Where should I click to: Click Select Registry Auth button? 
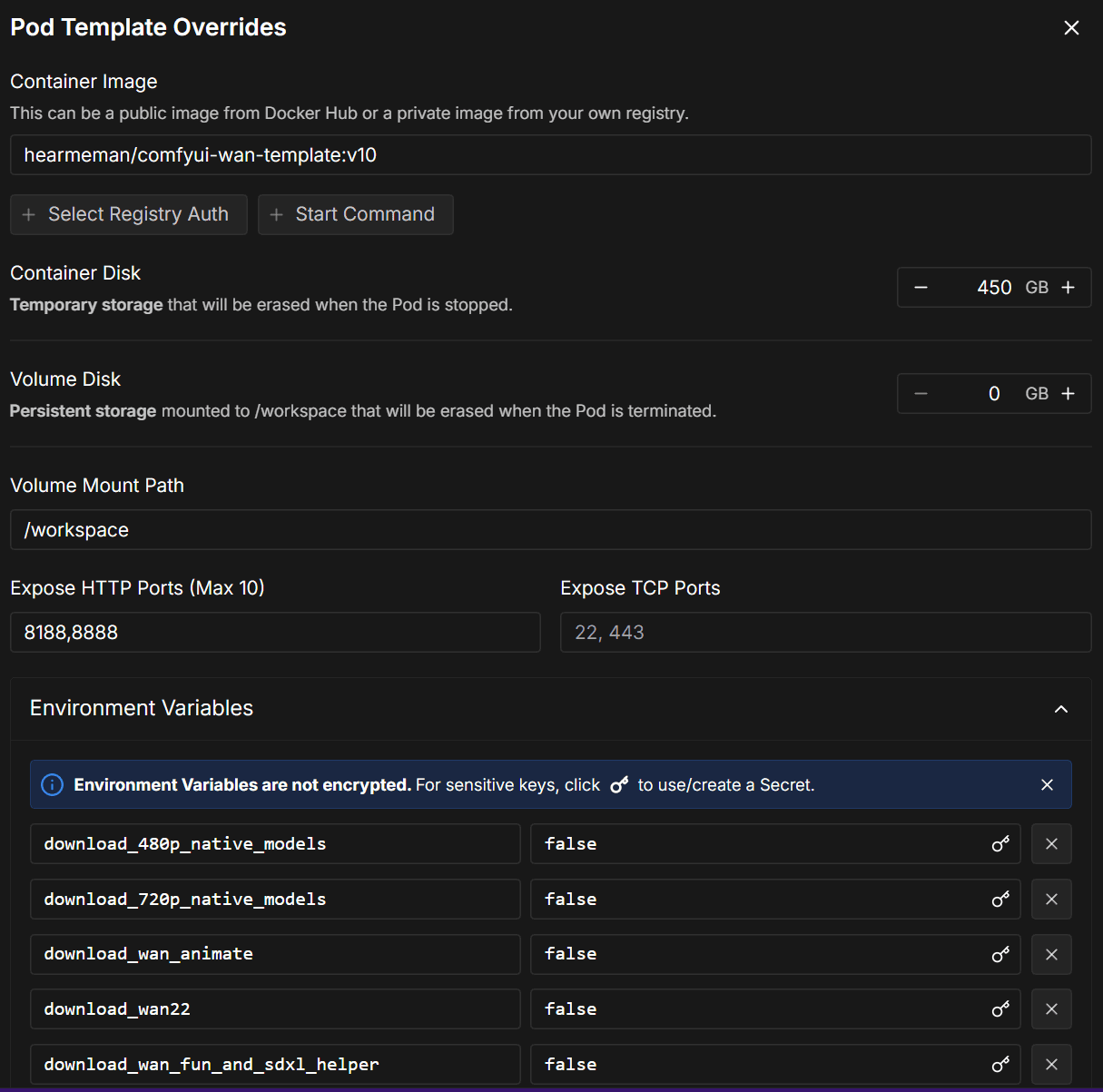click(x=128, y=215)
